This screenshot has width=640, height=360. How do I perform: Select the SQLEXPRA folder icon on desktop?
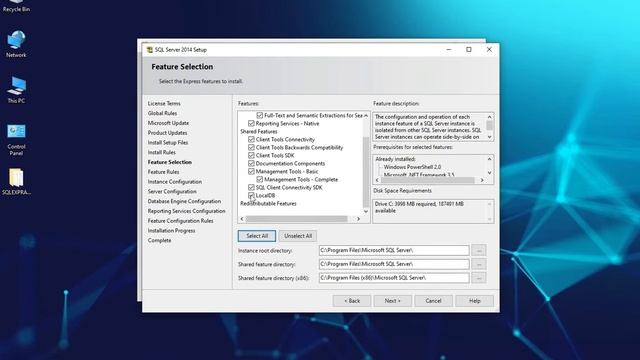(16, 182)
